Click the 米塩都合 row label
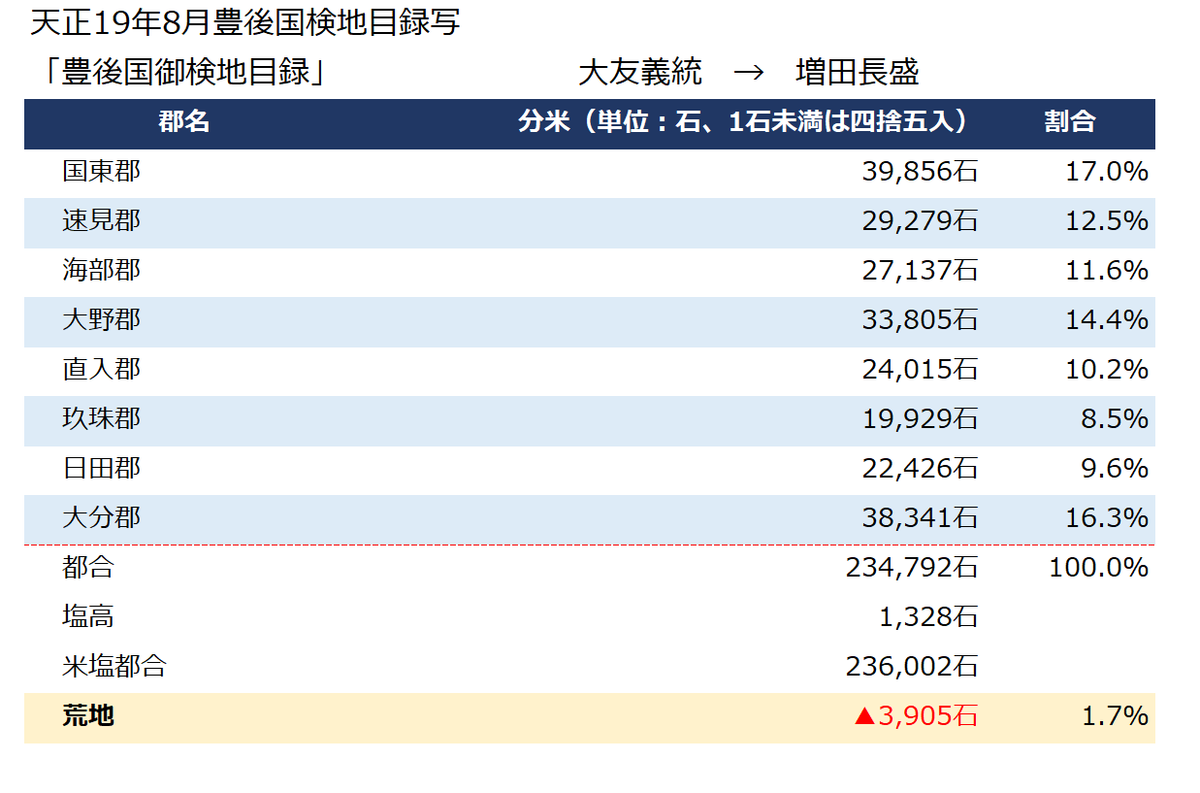This screenshot has width=1200, height=793. [x=114, y=667]
